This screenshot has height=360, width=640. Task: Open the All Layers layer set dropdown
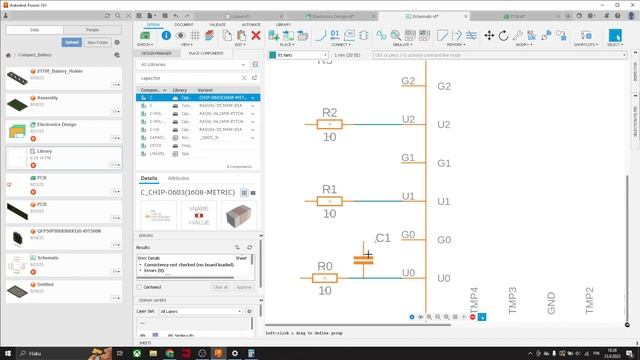tap(200, 311)
